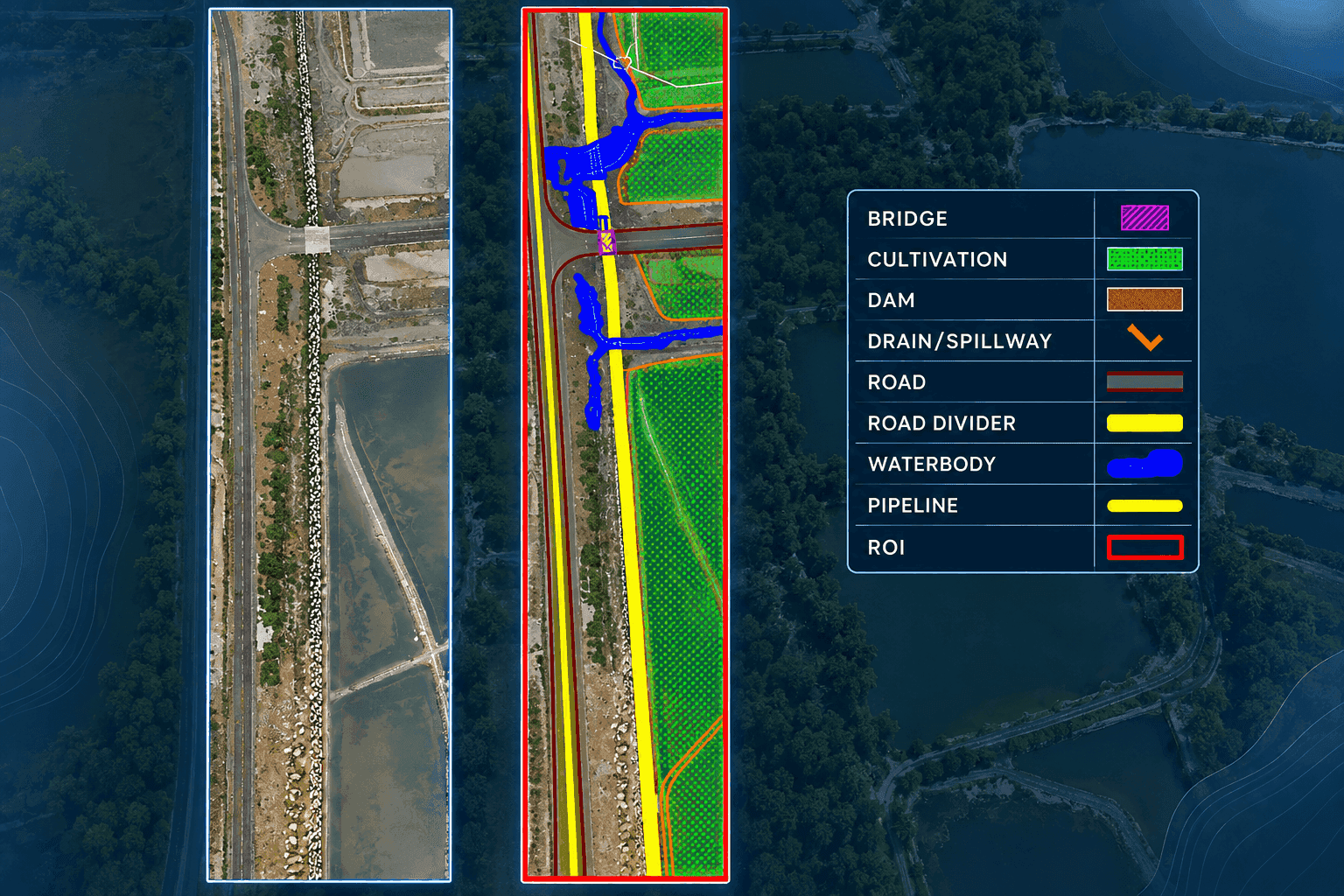Click the CULTIVATION legend label
This screenshot has height=896, width=1344.
(937, 260)
